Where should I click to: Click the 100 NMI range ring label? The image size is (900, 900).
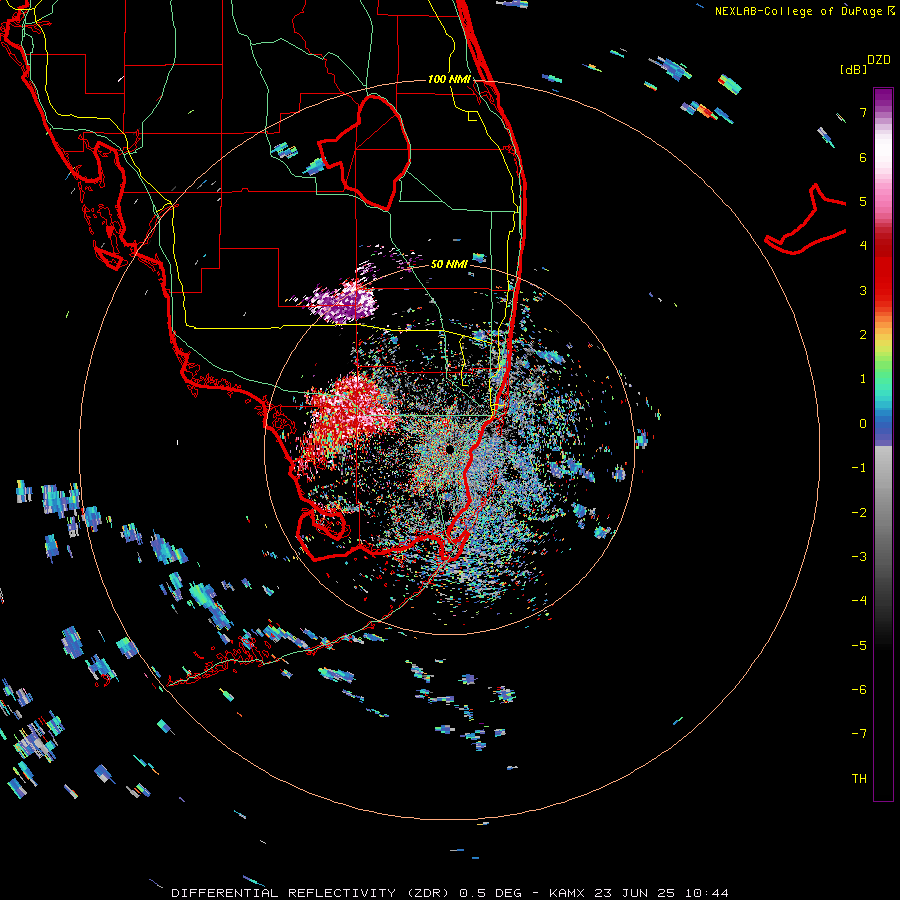(x=449, y=79)
